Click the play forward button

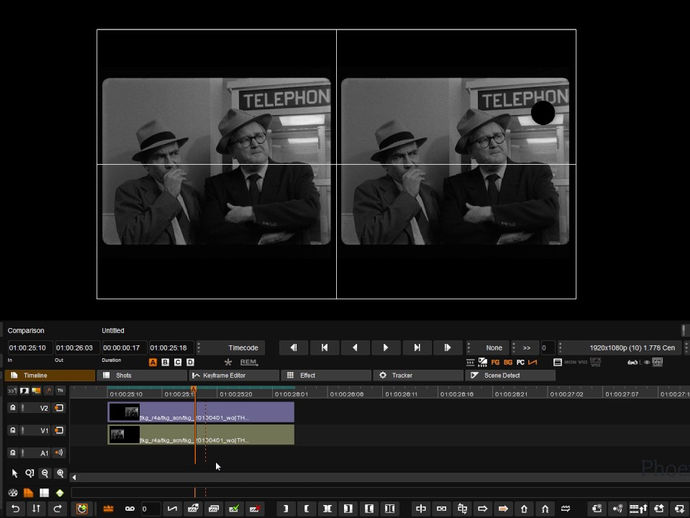click(386, 348)
